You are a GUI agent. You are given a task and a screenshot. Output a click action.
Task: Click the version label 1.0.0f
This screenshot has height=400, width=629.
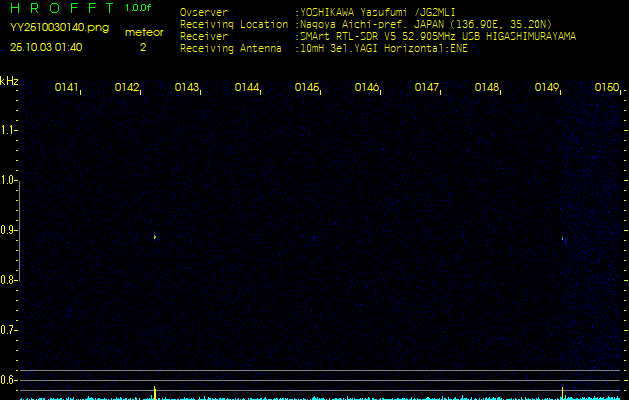tap(138, 8)
